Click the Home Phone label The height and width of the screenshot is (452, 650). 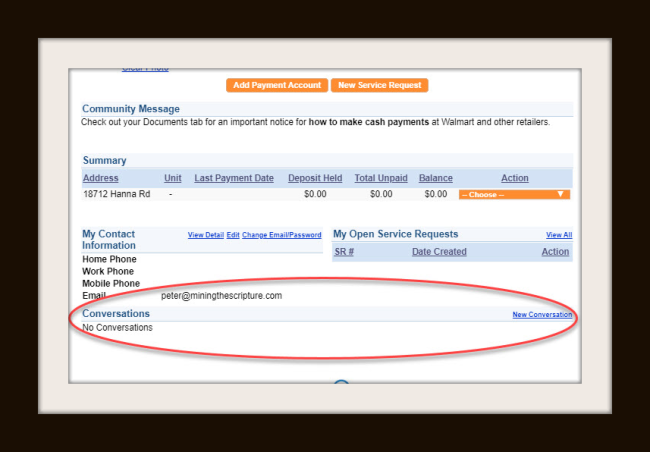pos(109,259)
